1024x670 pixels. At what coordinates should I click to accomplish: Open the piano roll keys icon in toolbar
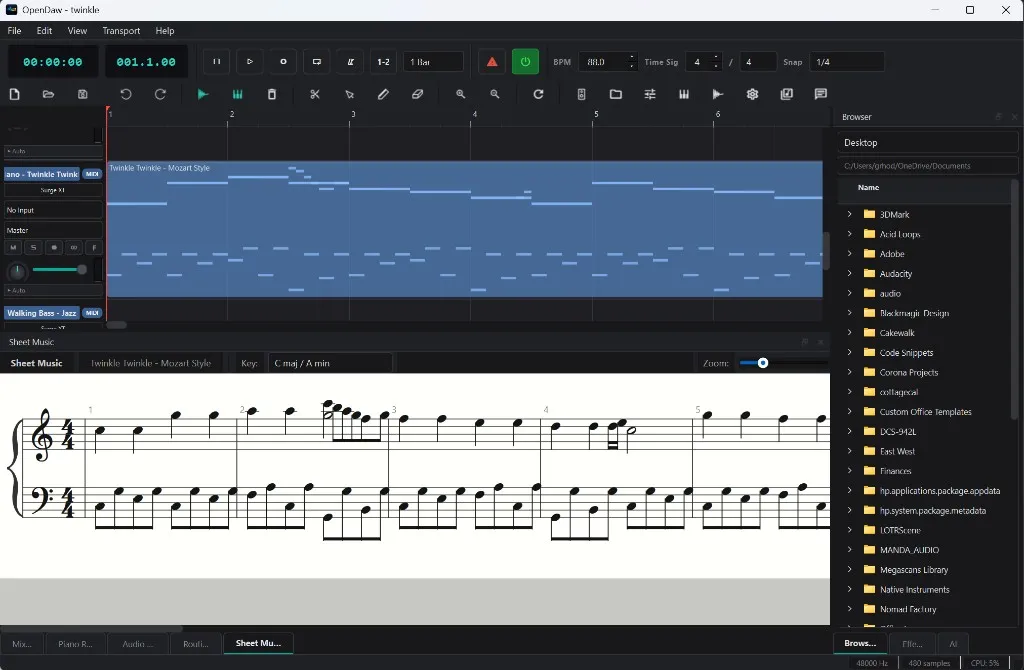coord(684,94)
